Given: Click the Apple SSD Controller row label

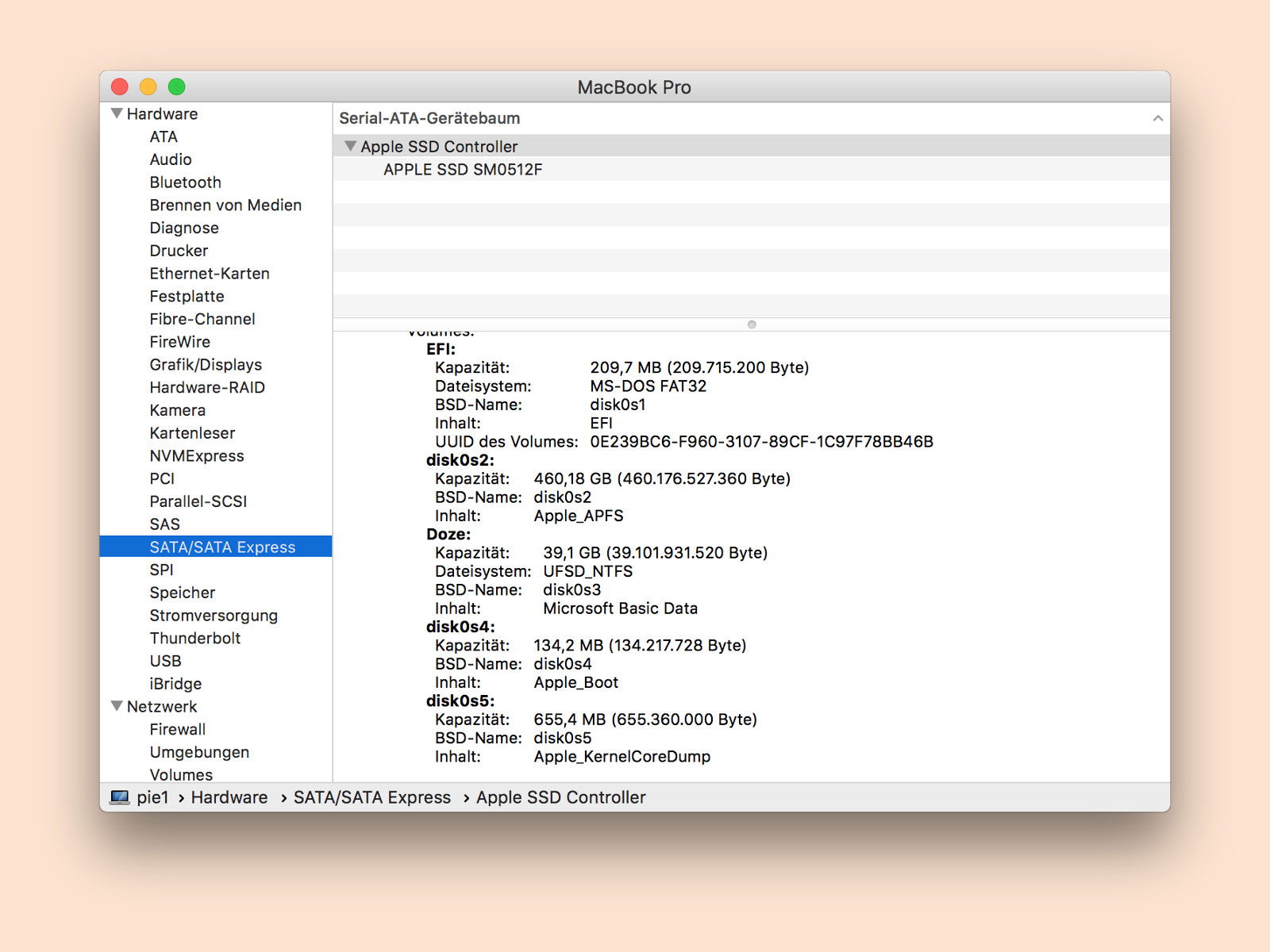Looking at the screenshot, I should (439, 147).
